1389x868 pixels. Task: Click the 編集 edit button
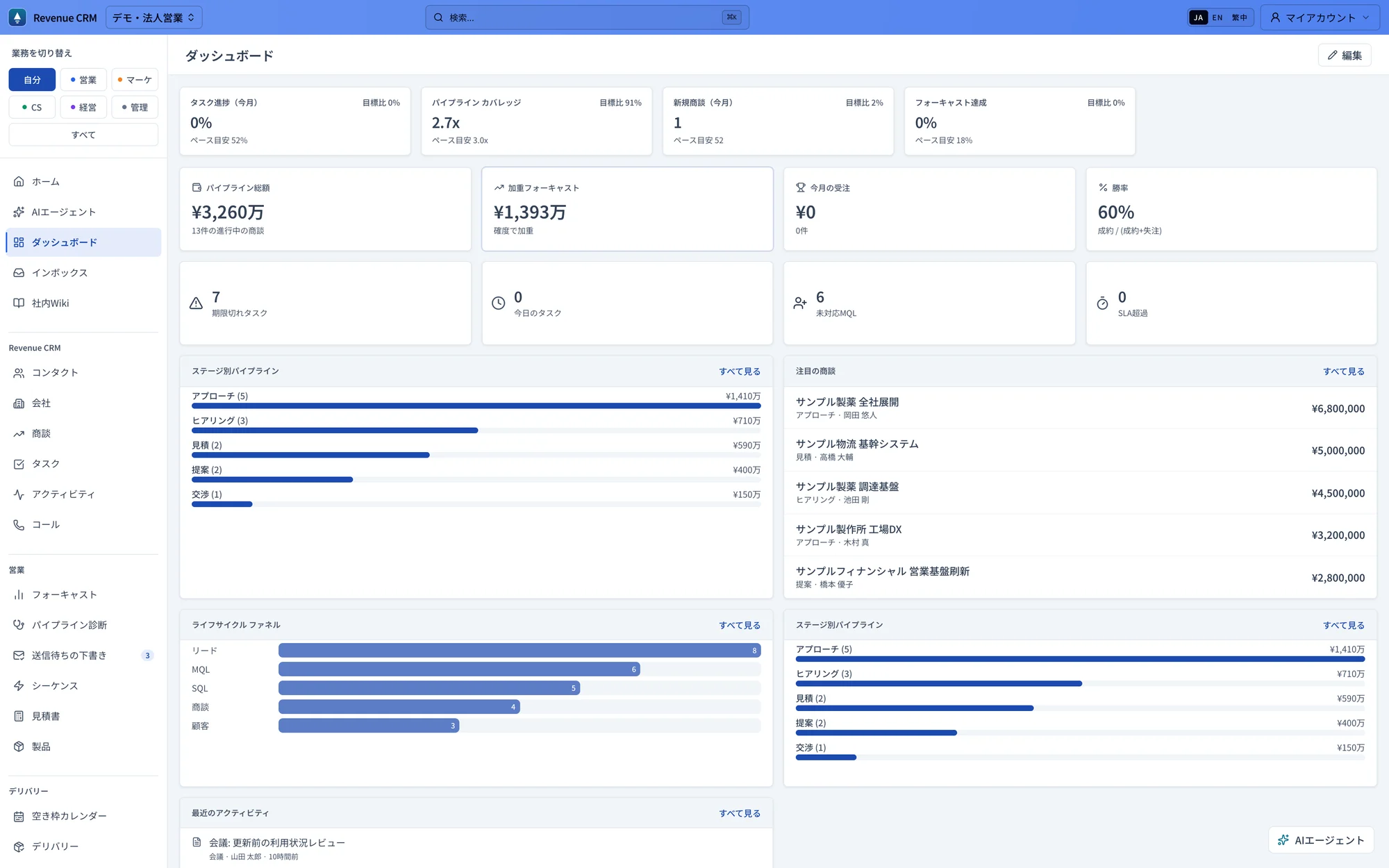click(1345, 56)
